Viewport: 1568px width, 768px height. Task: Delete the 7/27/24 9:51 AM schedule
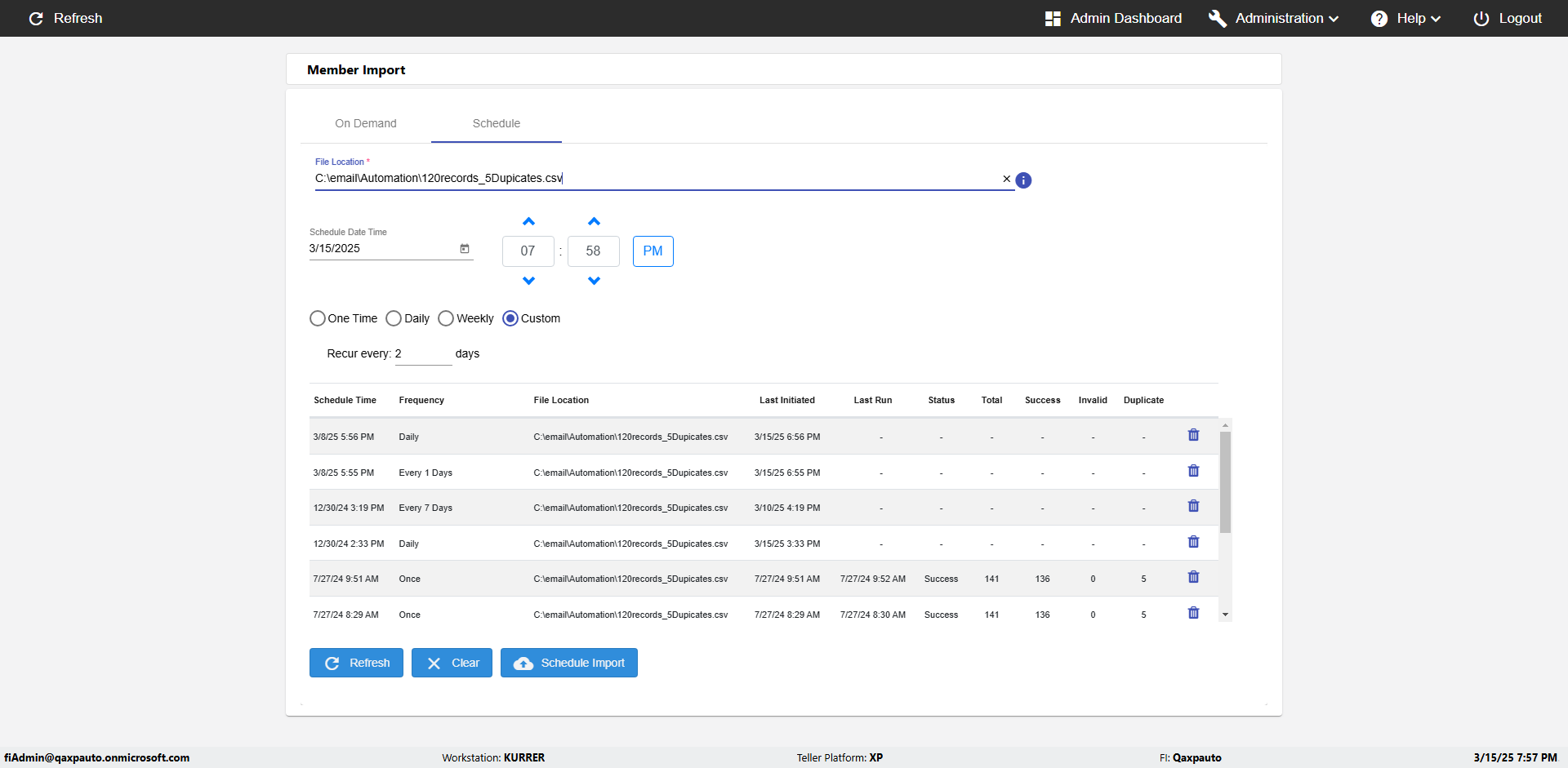(1193, 577)
